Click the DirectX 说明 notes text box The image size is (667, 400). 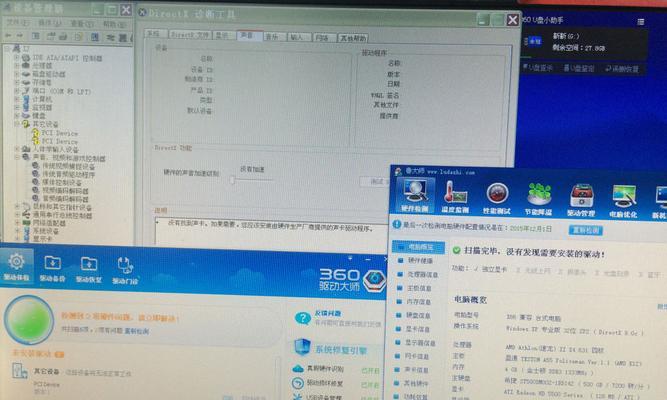tap(272, 232)
